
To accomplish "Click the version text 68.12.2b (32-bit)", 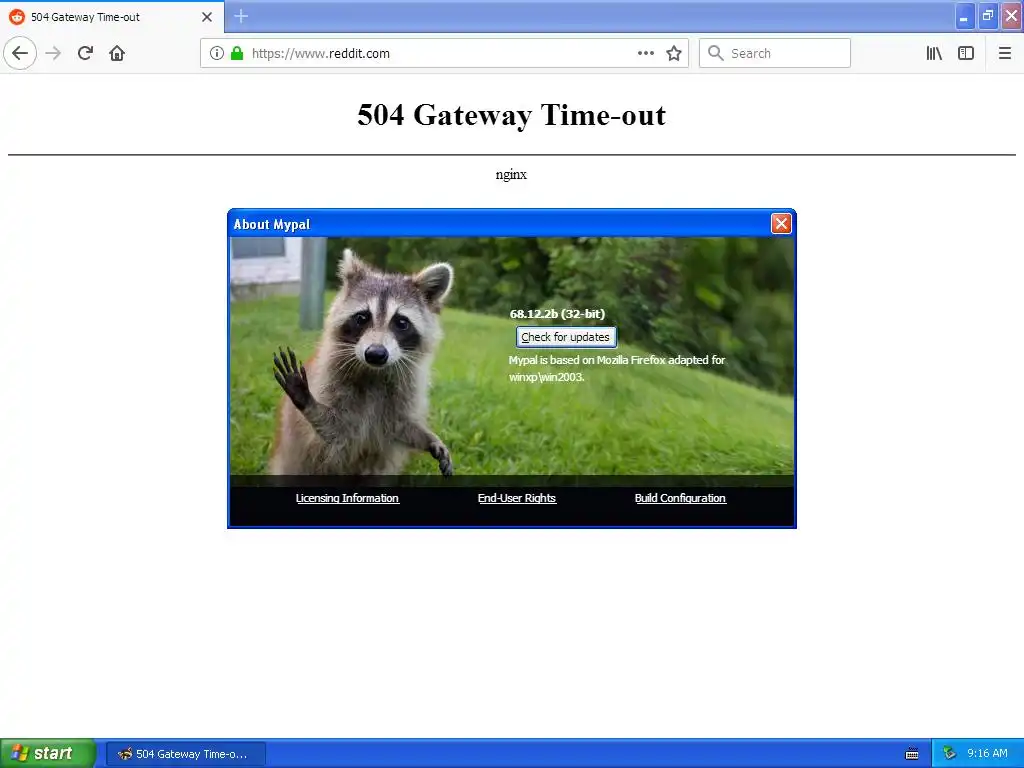I will (557, 314).
